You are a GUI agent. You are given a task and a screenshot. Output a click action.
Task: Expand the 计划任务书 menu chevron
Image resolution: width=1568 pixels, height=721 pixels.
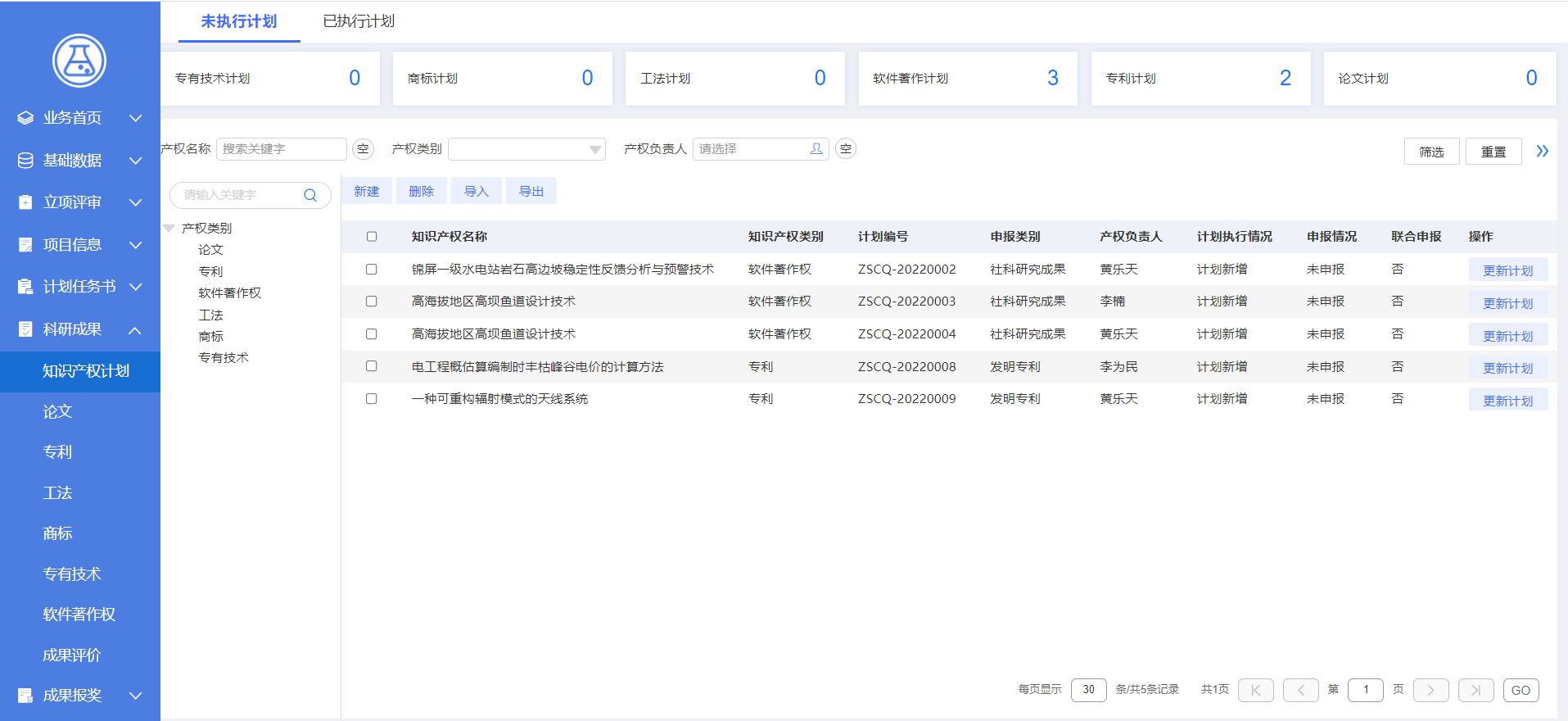tap(136, 287)
